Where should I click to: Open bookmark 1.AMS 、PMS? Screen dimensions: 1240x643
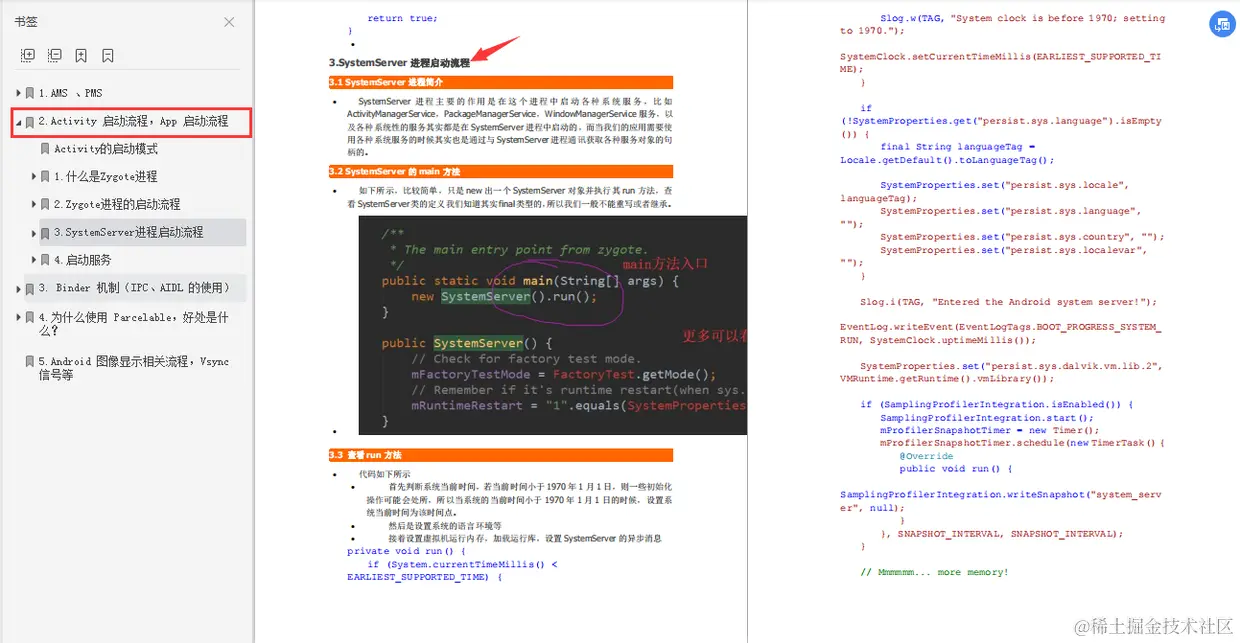pos(70,93)
